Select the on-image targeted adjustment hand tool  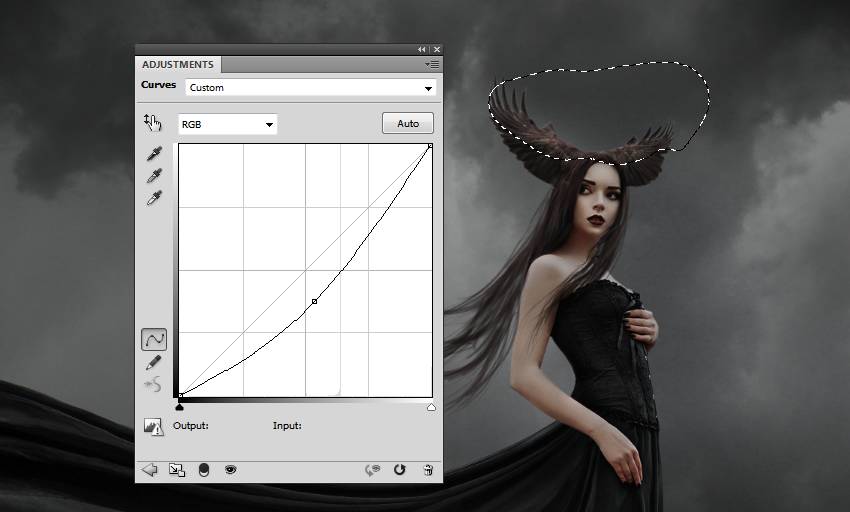[x=152, y=123]
